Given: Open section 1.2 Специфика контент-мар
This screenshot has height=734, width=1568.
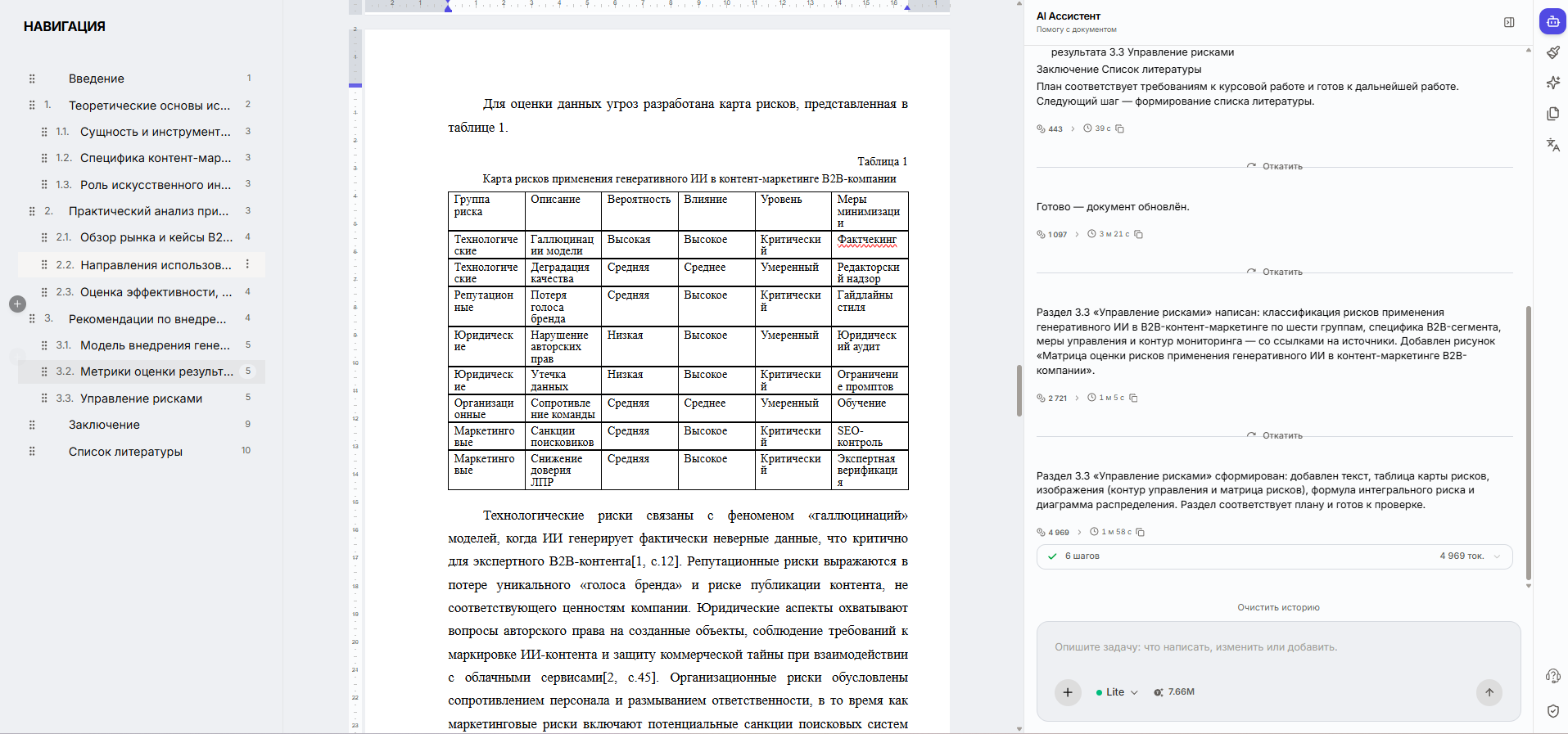Looking at the screenshot, I should pyautogui.click(x=156, y=158).
